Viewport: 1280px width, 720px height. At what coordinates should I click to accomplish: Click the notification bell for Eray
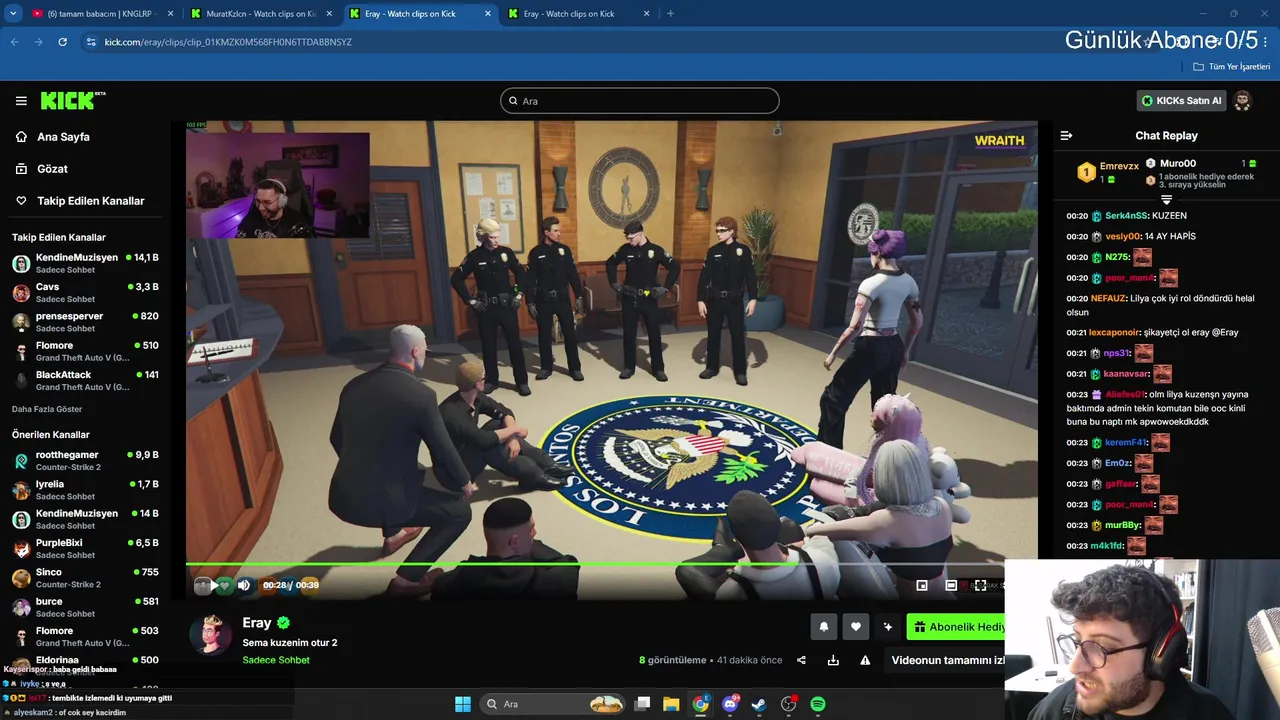pyautogui.click(x=824, y=627)
